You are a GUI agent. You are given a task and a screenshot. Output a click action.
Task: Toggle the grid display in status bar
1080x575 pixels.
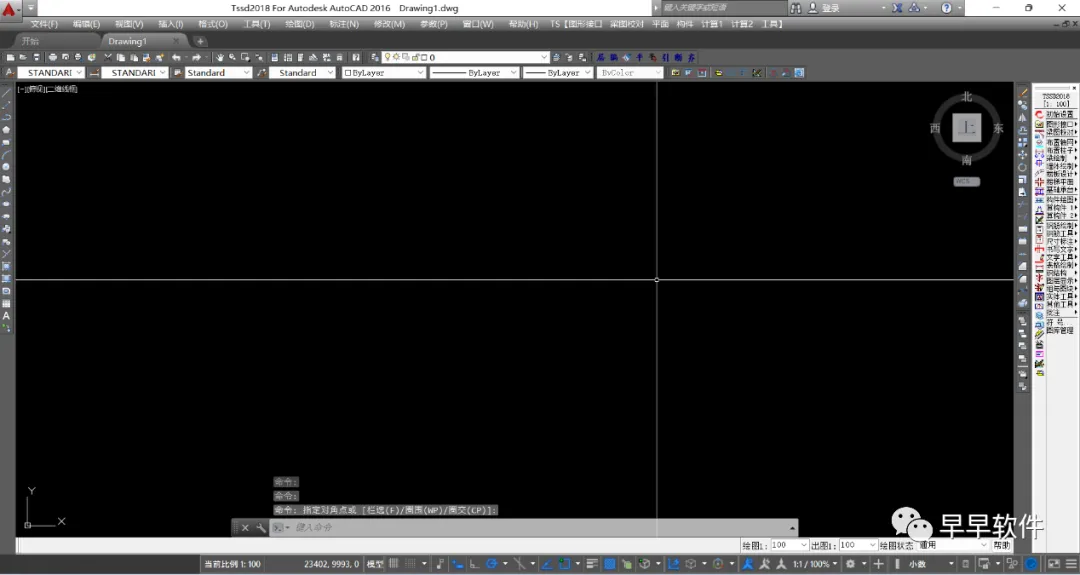(395, 564)
